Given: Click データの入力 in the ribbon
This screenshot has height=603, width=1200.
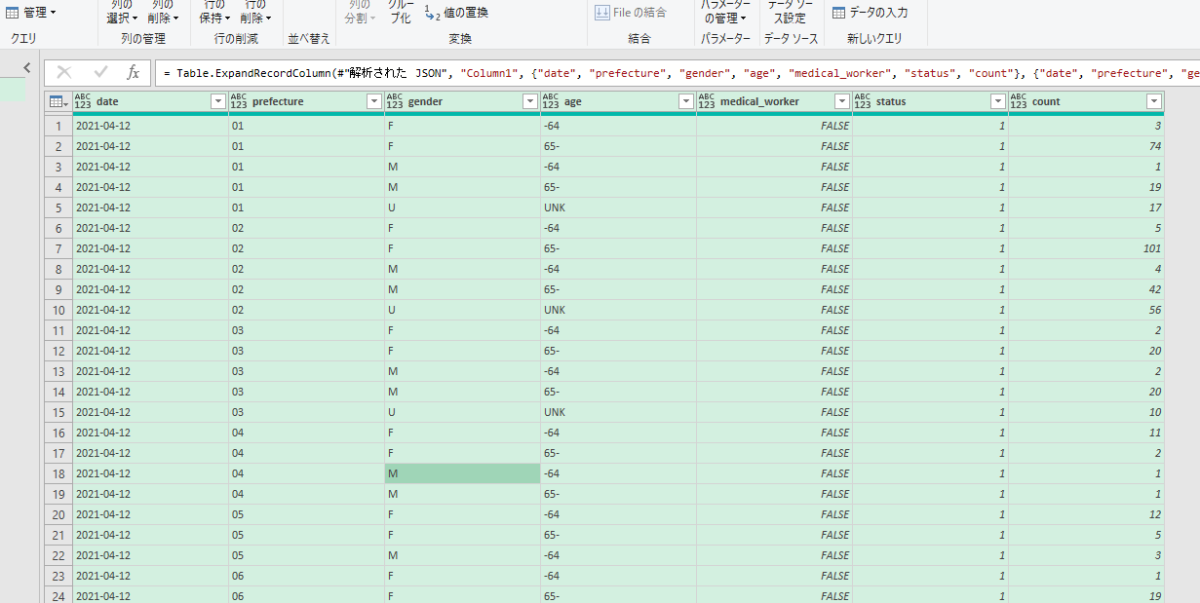Looking at the screenshot, I should coord(871,13).
